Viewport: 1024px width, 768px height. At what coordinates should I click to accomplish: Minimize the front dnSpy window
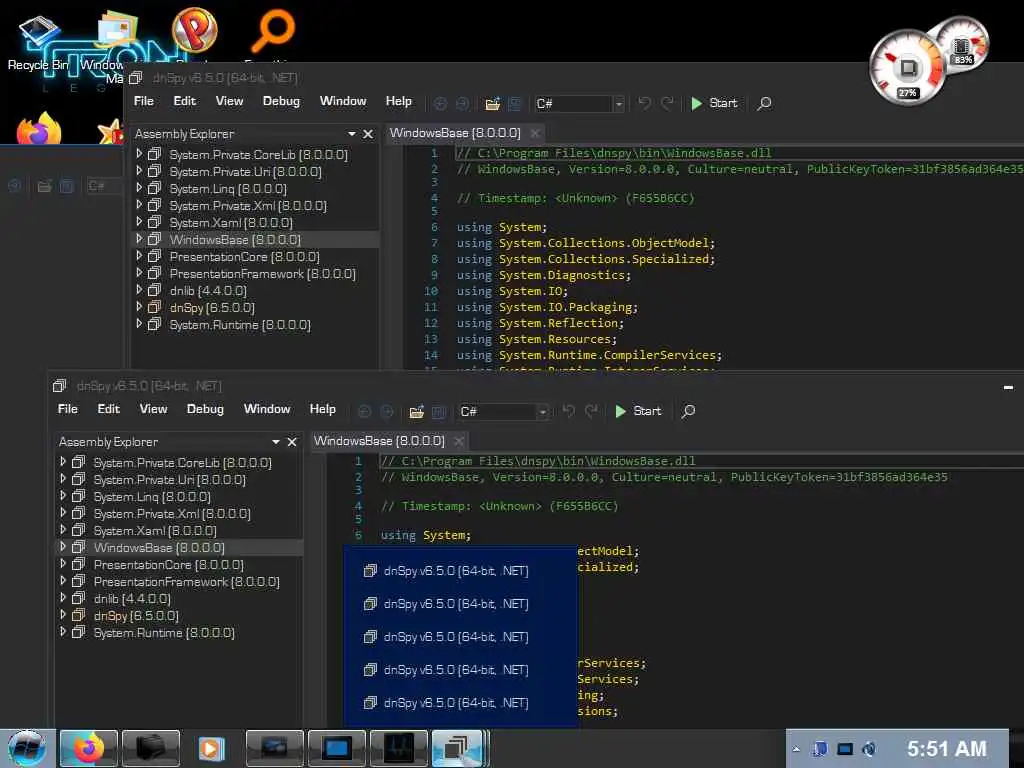click(1008, 387)
